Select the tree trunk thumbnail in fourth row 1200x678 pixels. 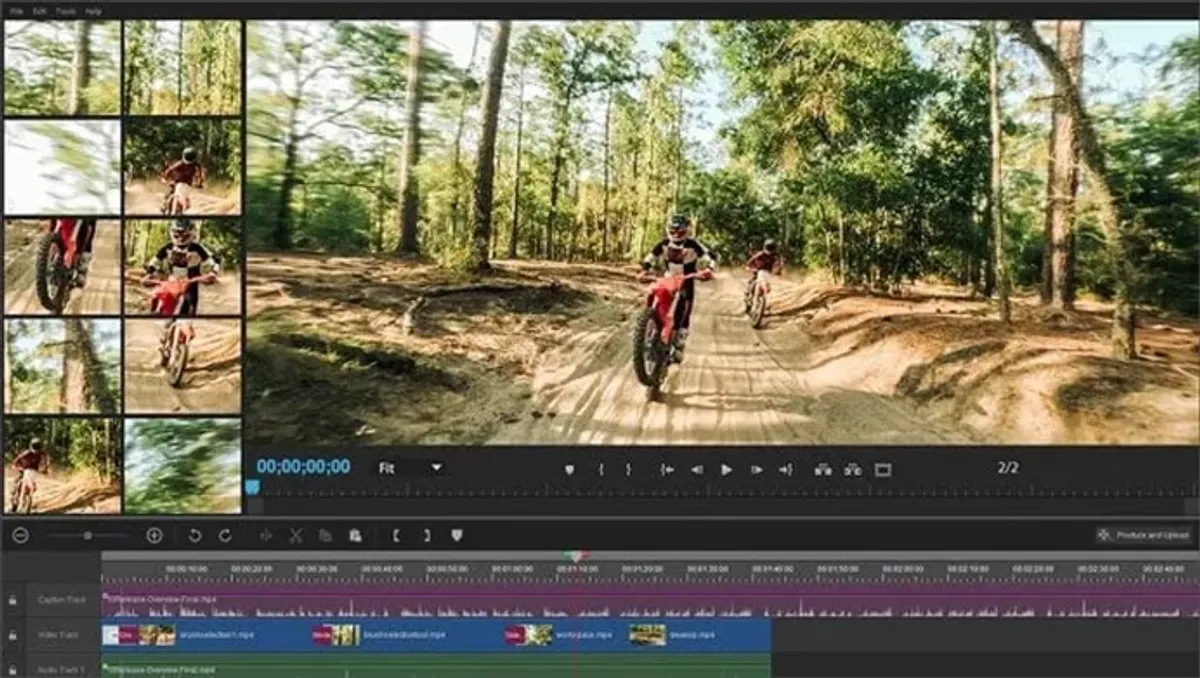point(62,366)
